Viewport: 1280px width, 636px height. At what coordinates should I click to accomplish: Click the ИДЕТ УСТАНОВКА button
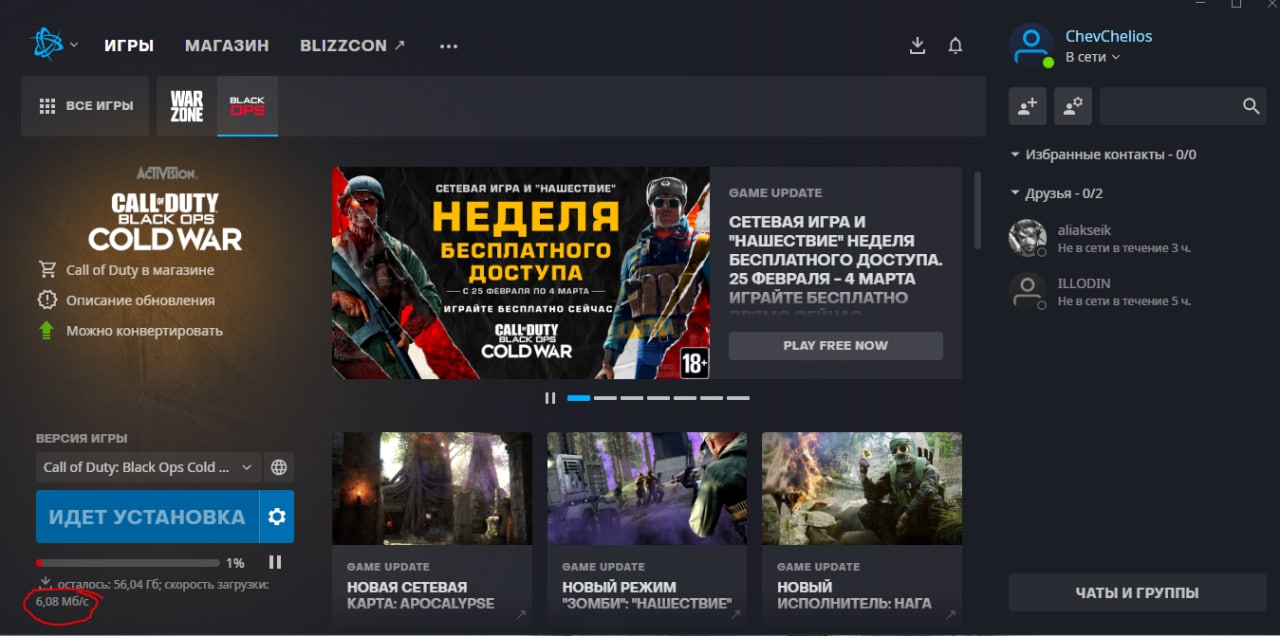pyautogui.click(x=147, y=517)
